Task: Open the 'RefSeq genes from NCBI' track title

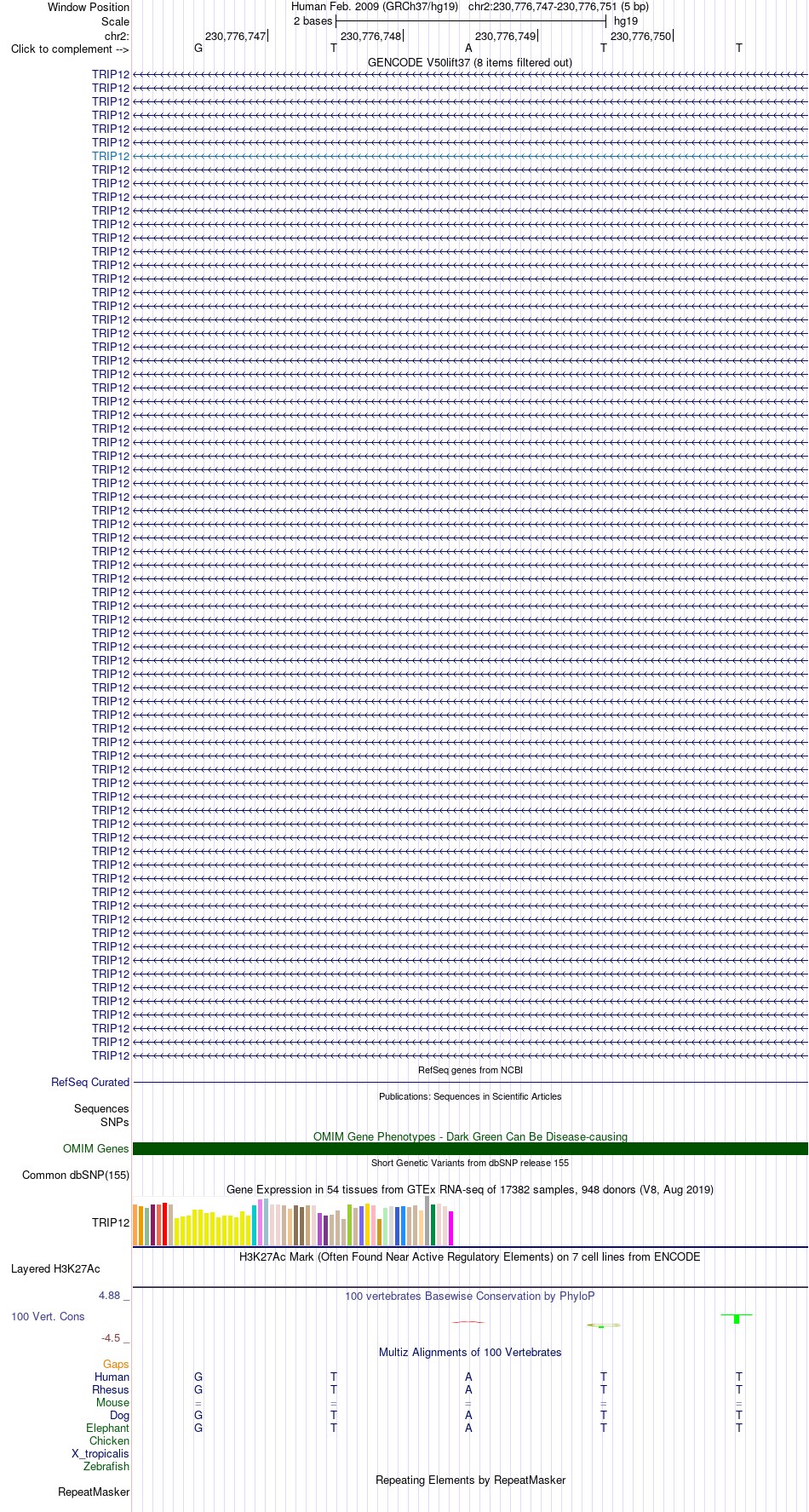Action: point(470,1070)
